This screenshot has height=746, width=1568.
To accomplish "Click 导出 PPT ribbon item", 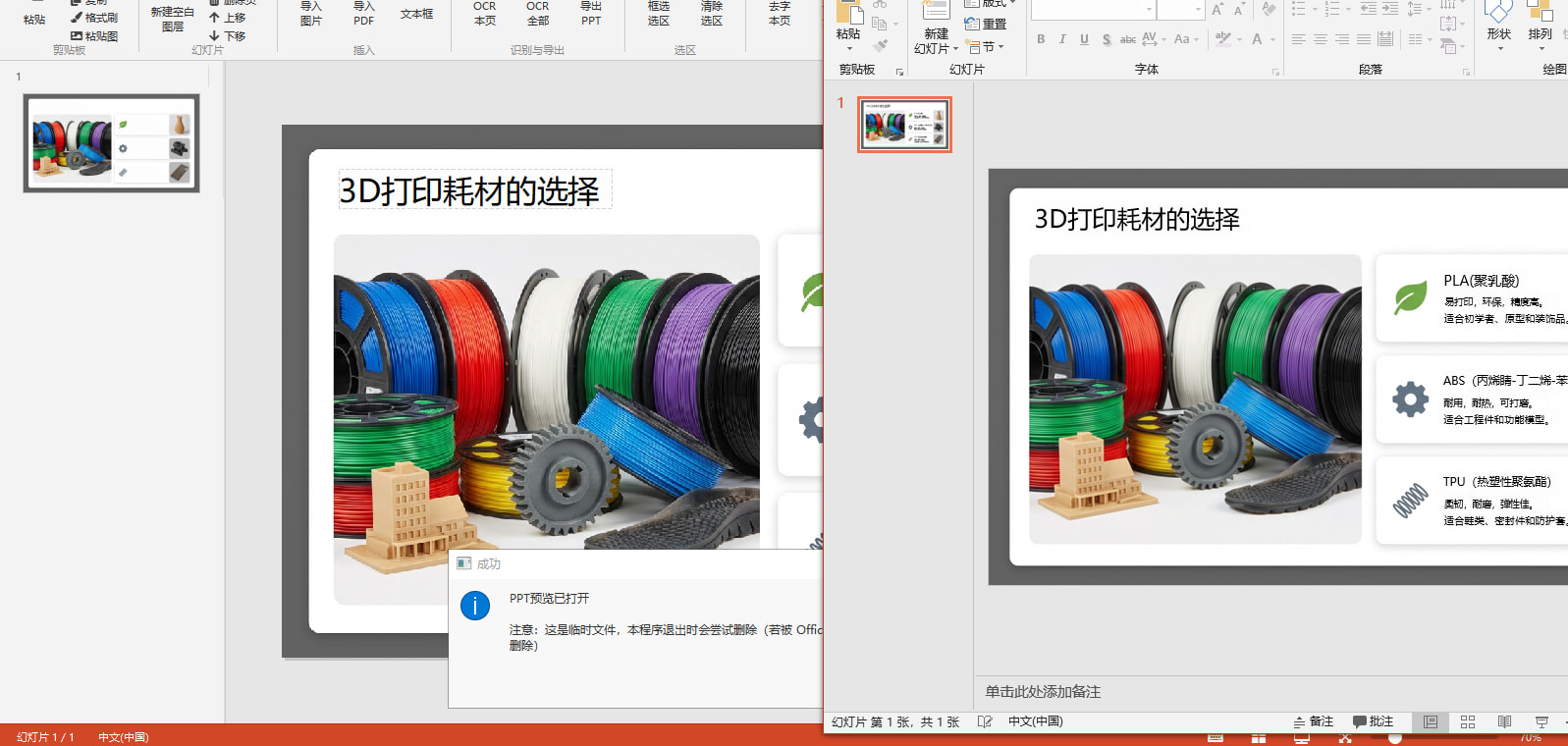I will pyautogui.click(x=591, y=14).
